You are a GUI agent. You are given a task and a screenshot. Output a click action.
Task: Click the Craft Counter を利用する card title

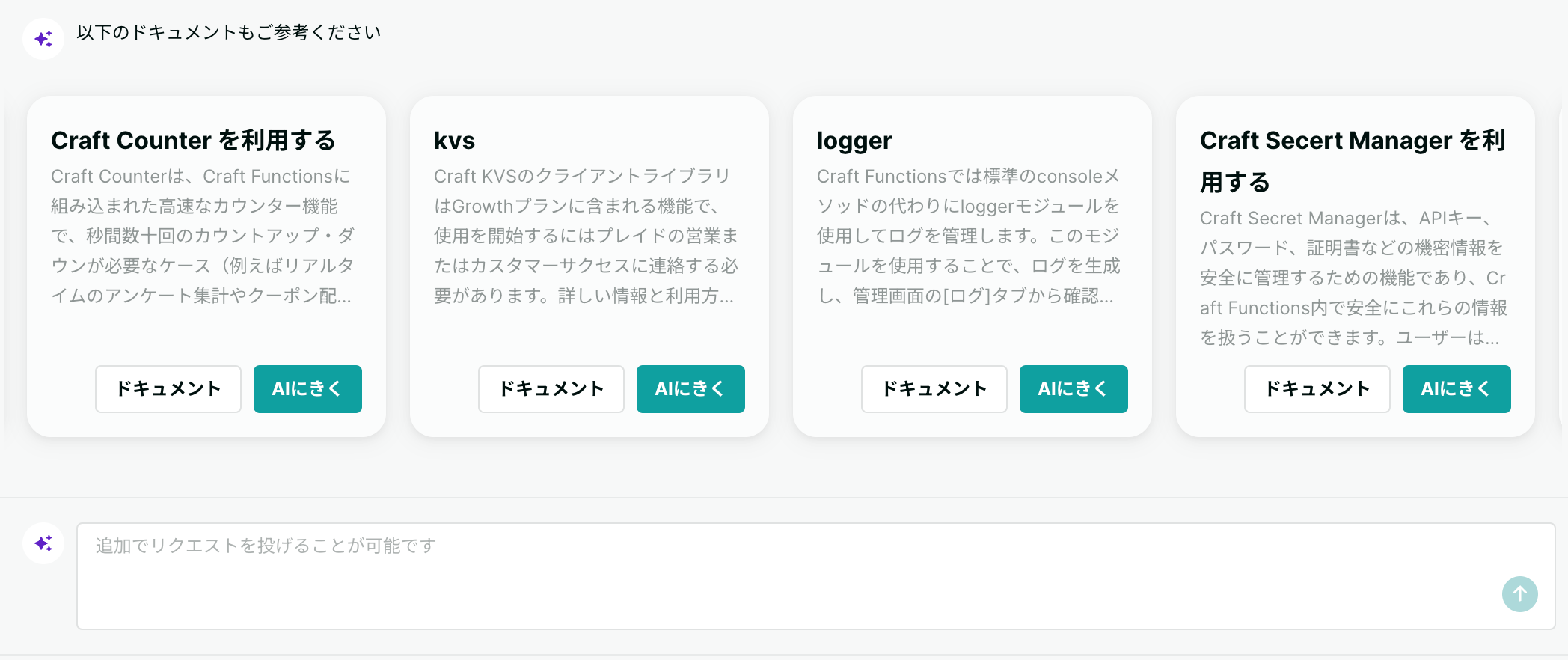coord(193,141)
